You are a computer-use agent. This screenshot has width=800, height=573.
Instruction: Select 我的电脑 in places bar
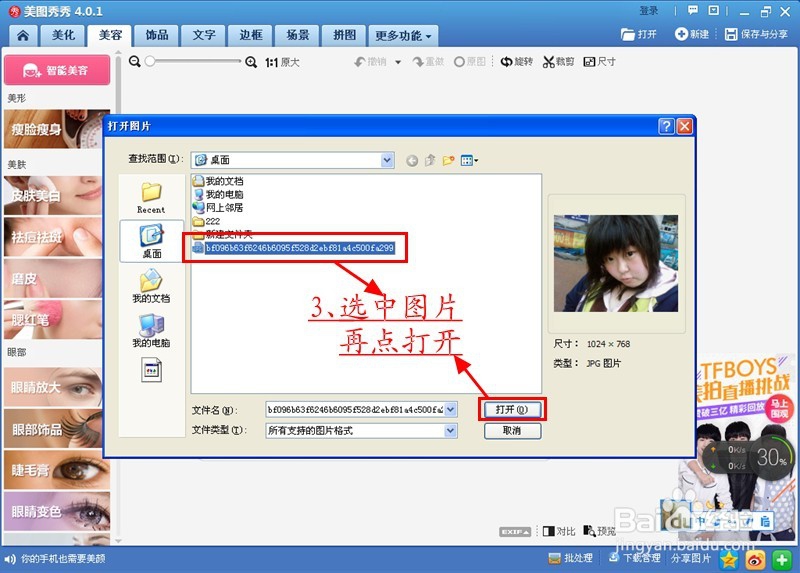[151, 331]
